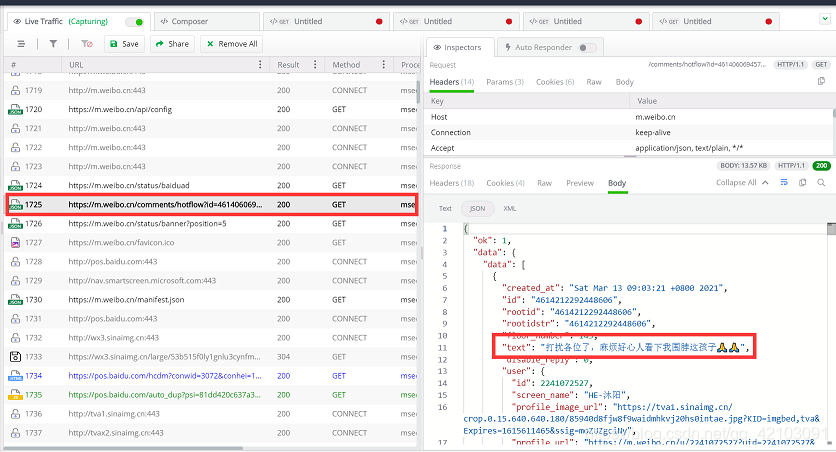Click lock icon of session 1728
The image size is (836, 452).
(15, 262)
